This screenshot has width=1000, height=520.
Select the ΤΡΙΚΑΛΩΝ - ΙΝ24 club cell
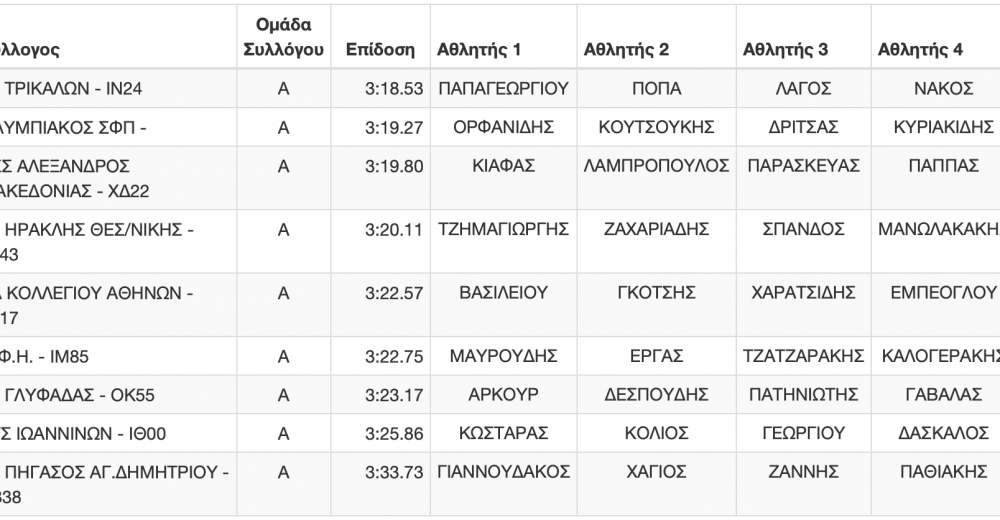coord(73,89)
